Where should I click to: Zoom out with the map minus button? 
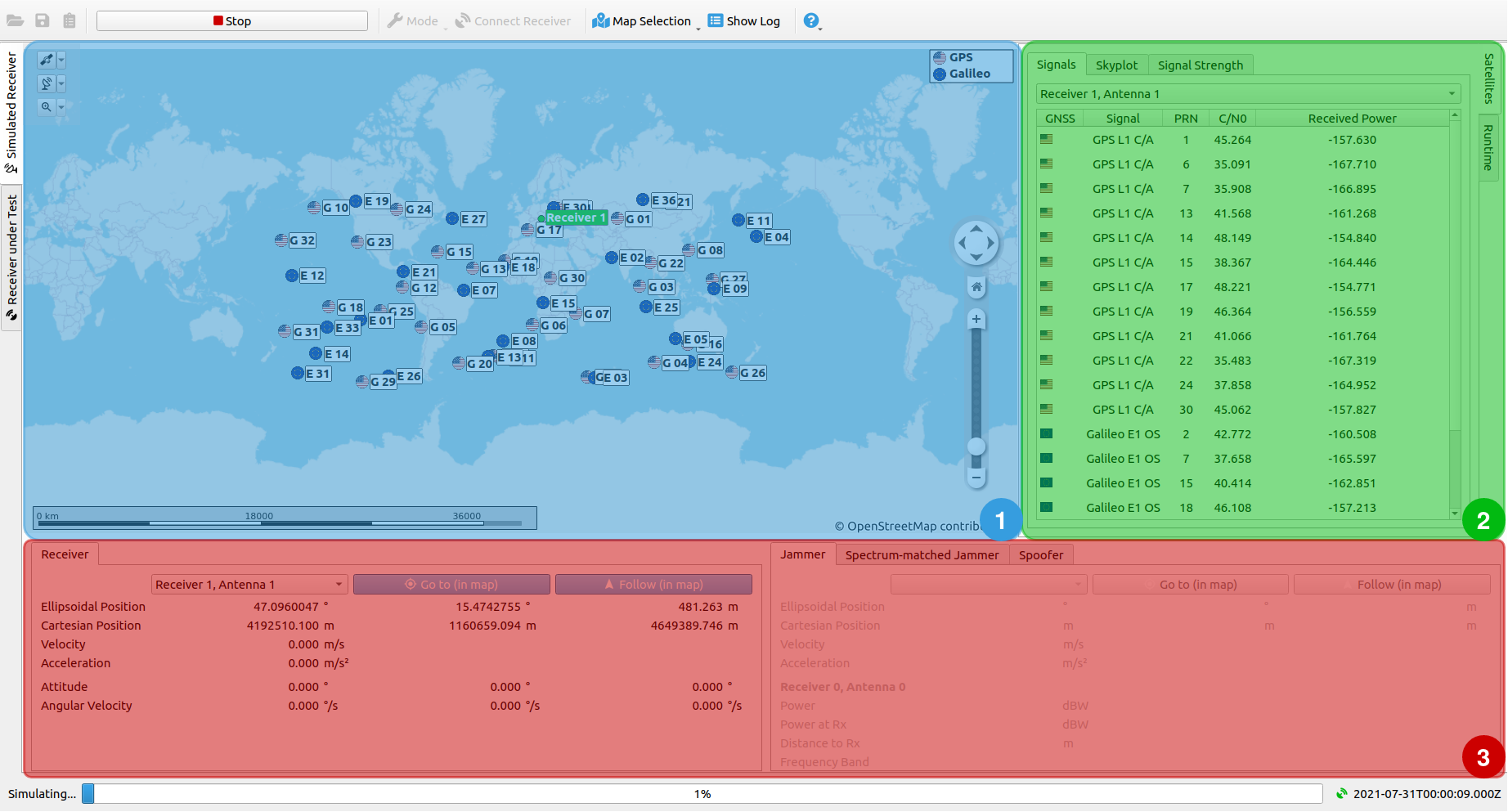(x=976, y=477)
